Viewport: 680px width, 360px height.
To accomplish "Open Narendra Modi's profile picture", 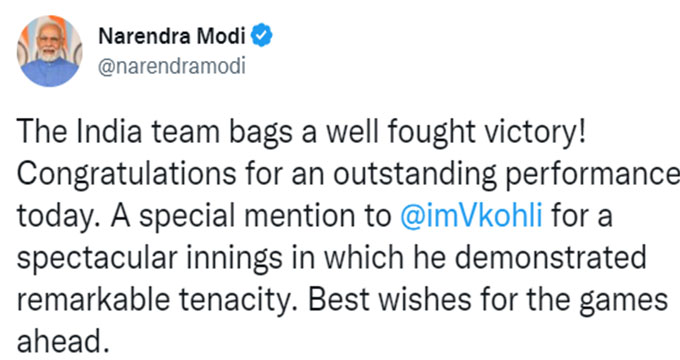I will point(49,51).
